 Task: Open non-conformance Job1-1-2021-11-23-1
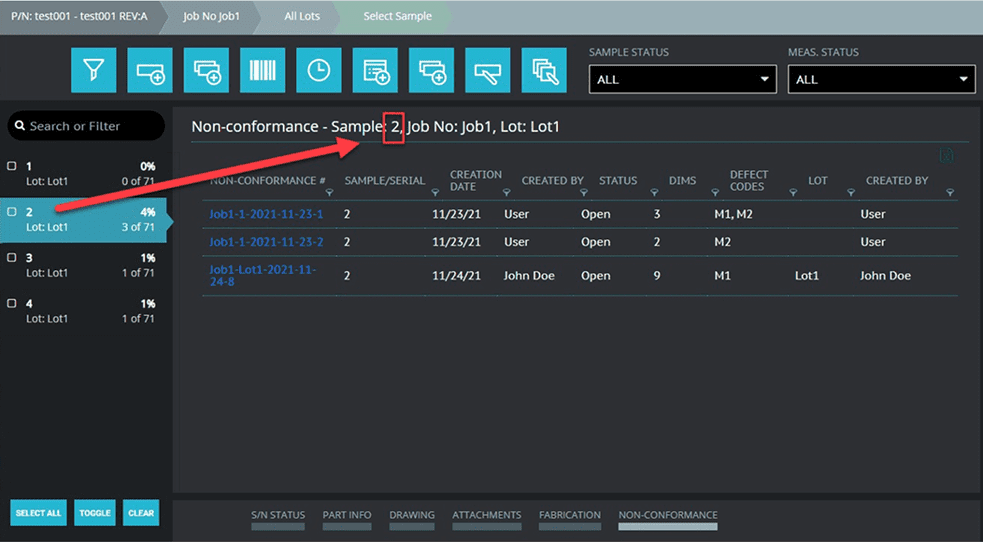tap(266, 214)
